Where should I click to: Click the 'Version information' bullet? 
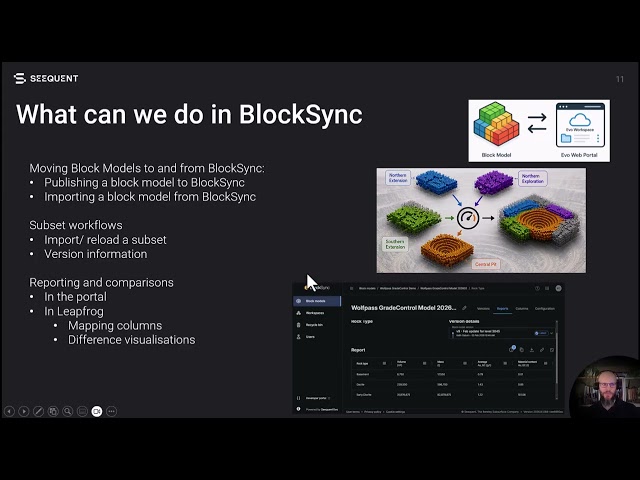click(x=96, y=254)
